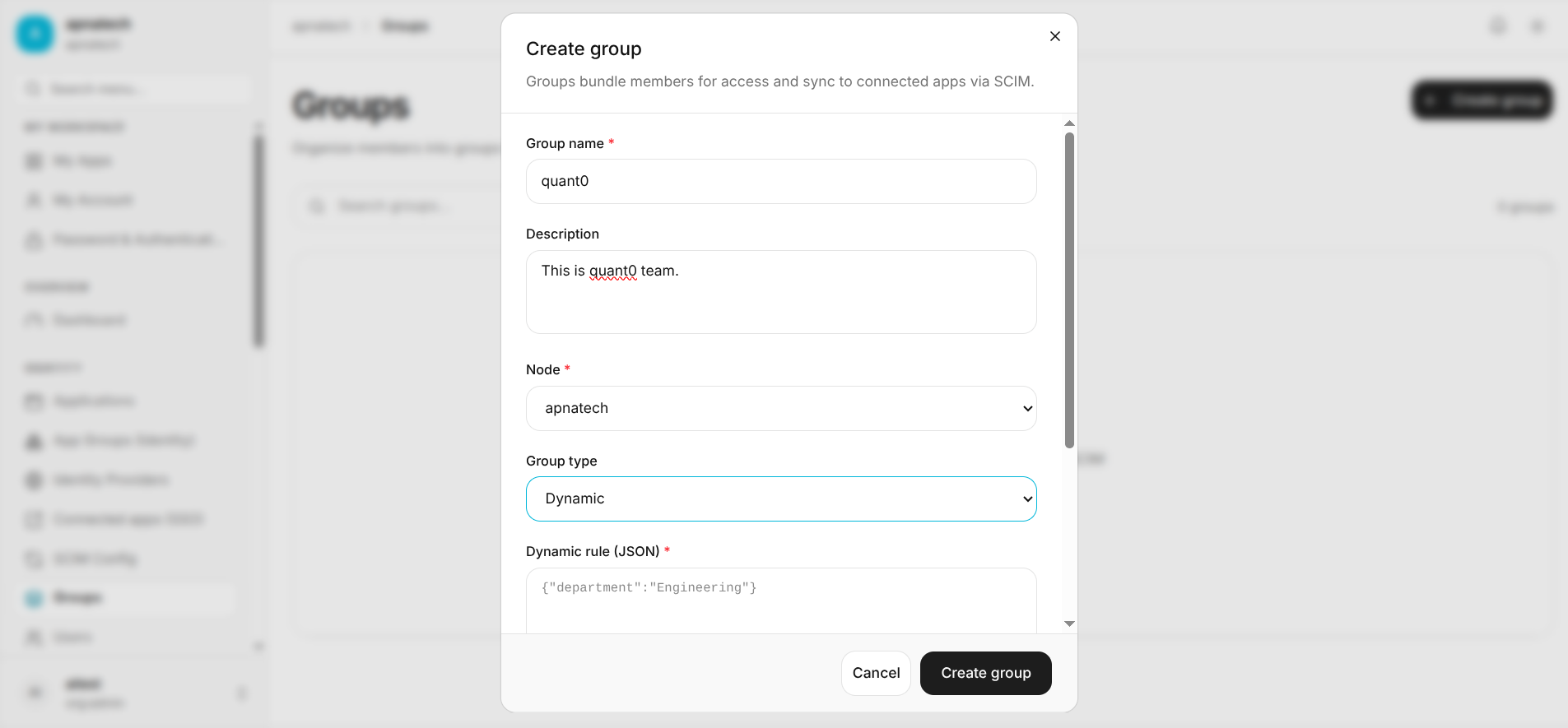Click the dialog scrollbar down arrow
The image size is (1568, 728).
[1069, 624]
